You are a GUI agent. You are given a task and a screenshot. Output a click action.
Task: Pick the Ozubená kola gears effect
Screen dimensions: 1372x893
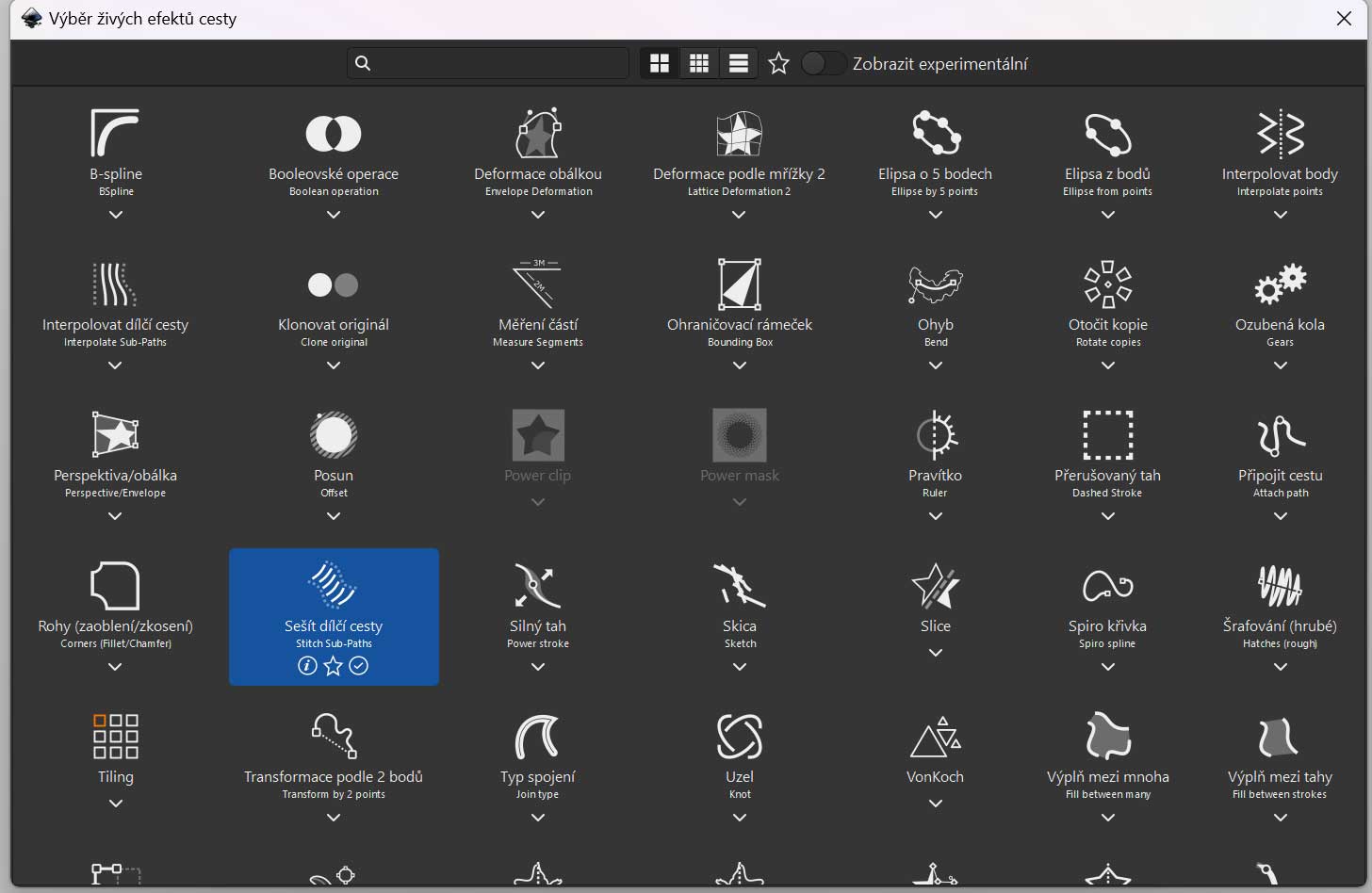(1280, 284)
